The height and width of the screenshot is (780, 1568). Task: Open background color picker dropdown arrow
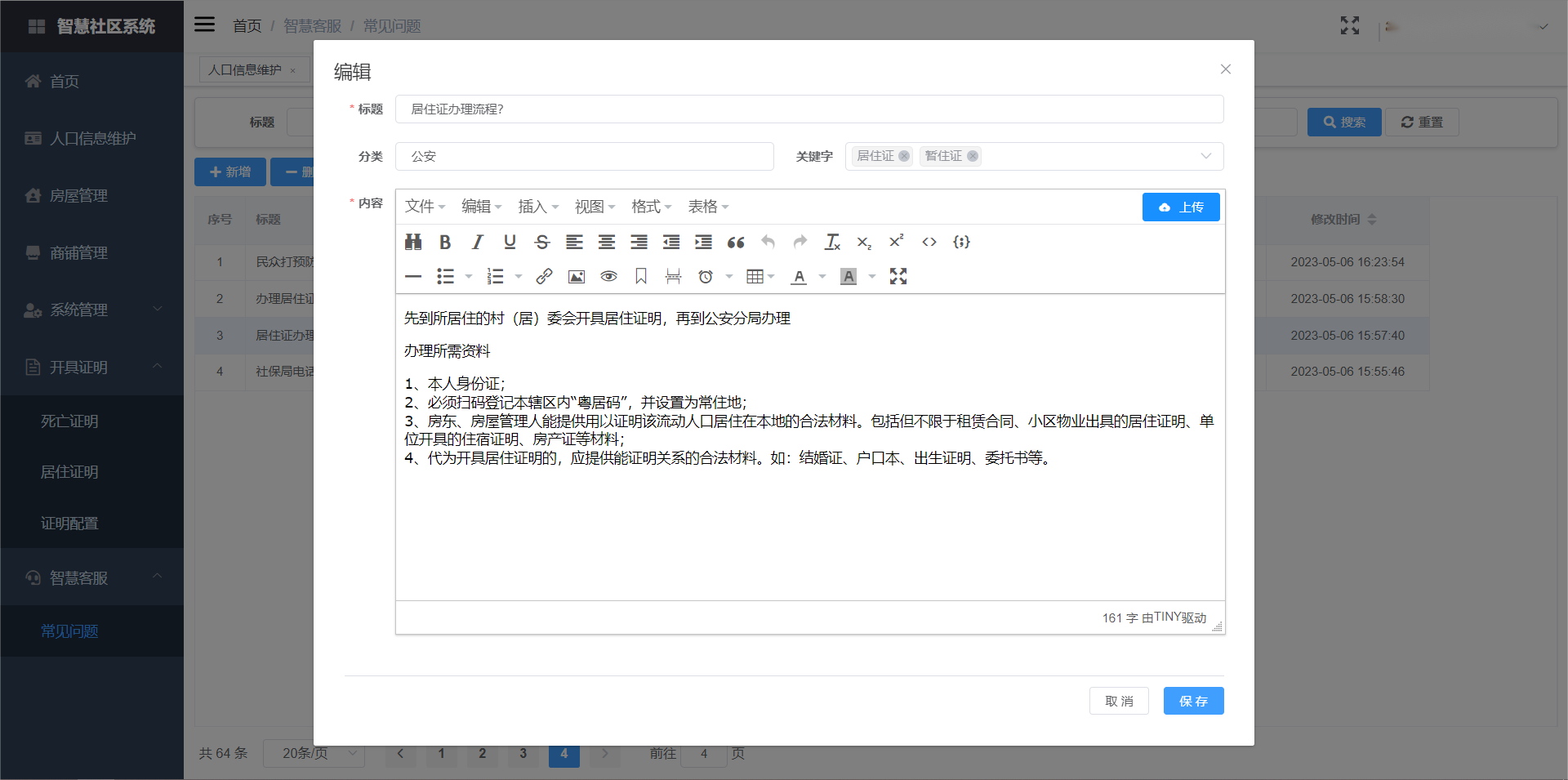point(872,277)
